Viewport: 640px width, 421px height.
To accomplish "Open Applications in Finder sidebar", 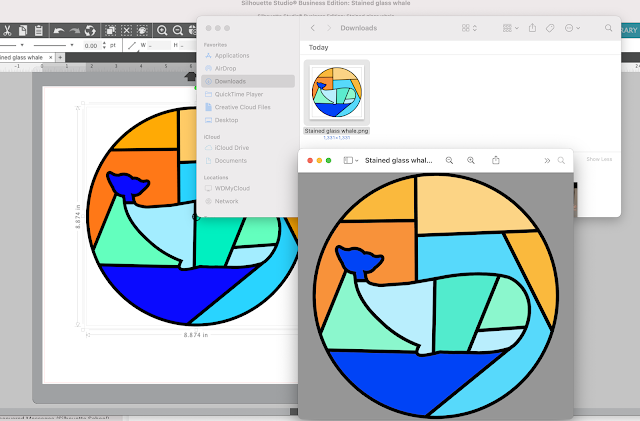I will pos(248,56).
